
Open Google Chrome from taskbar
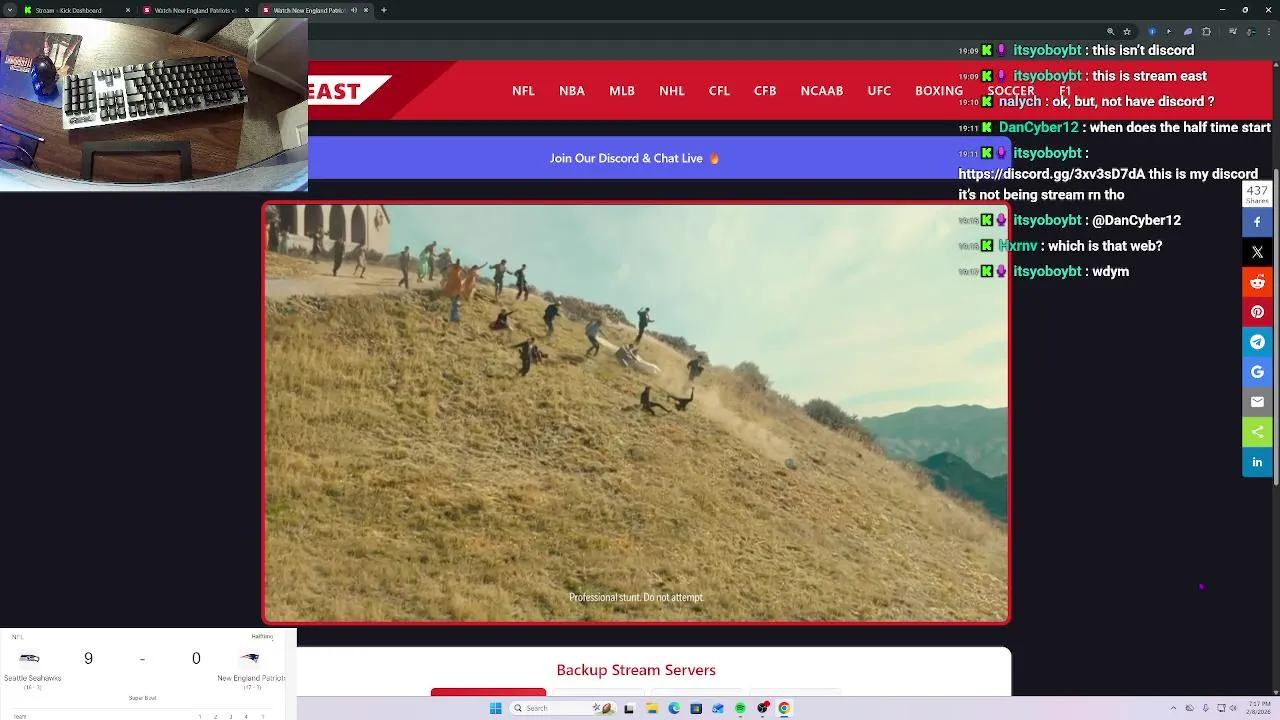[784, 708]
